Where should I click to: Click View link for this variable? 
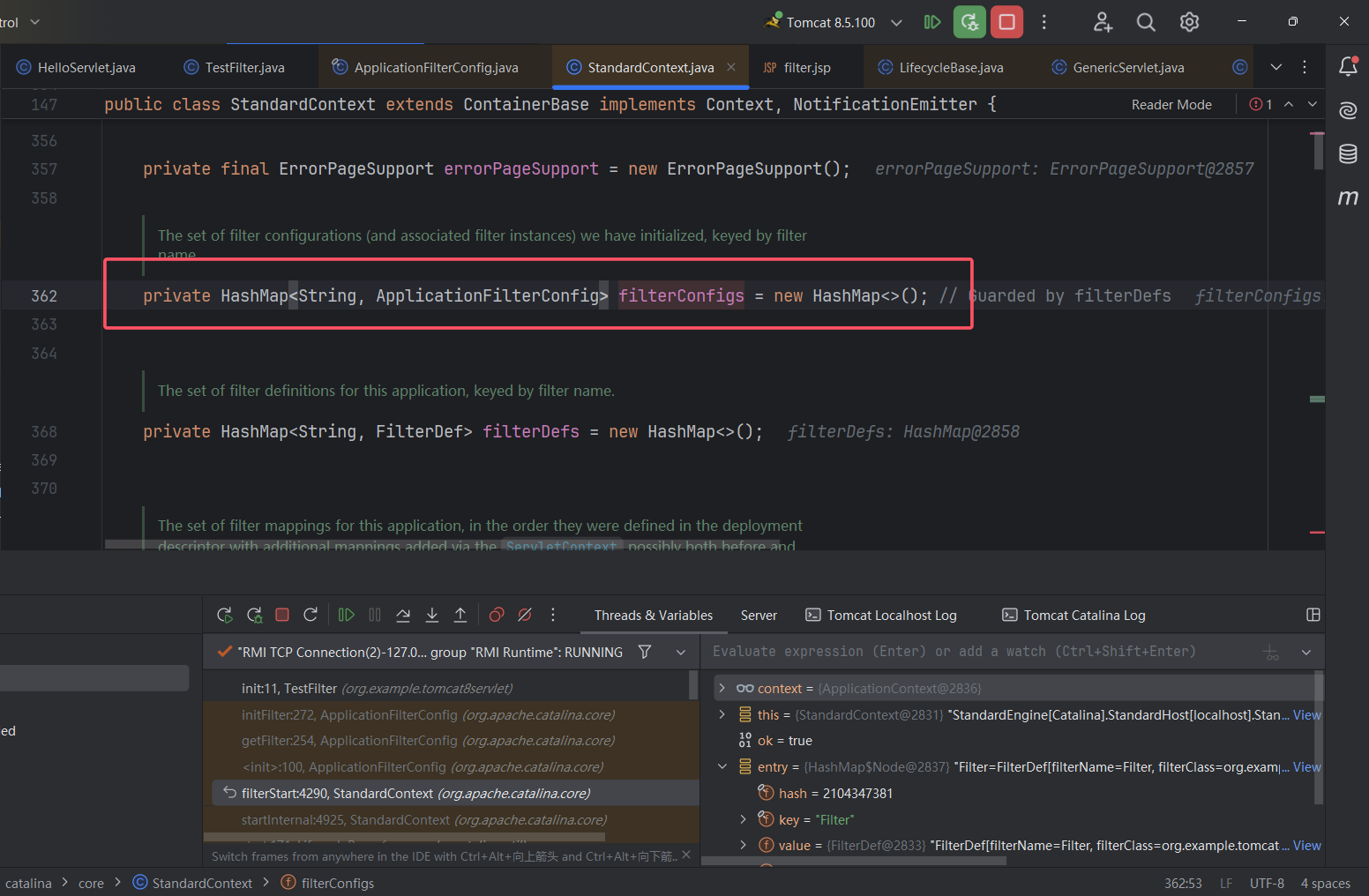[1306, 714]
